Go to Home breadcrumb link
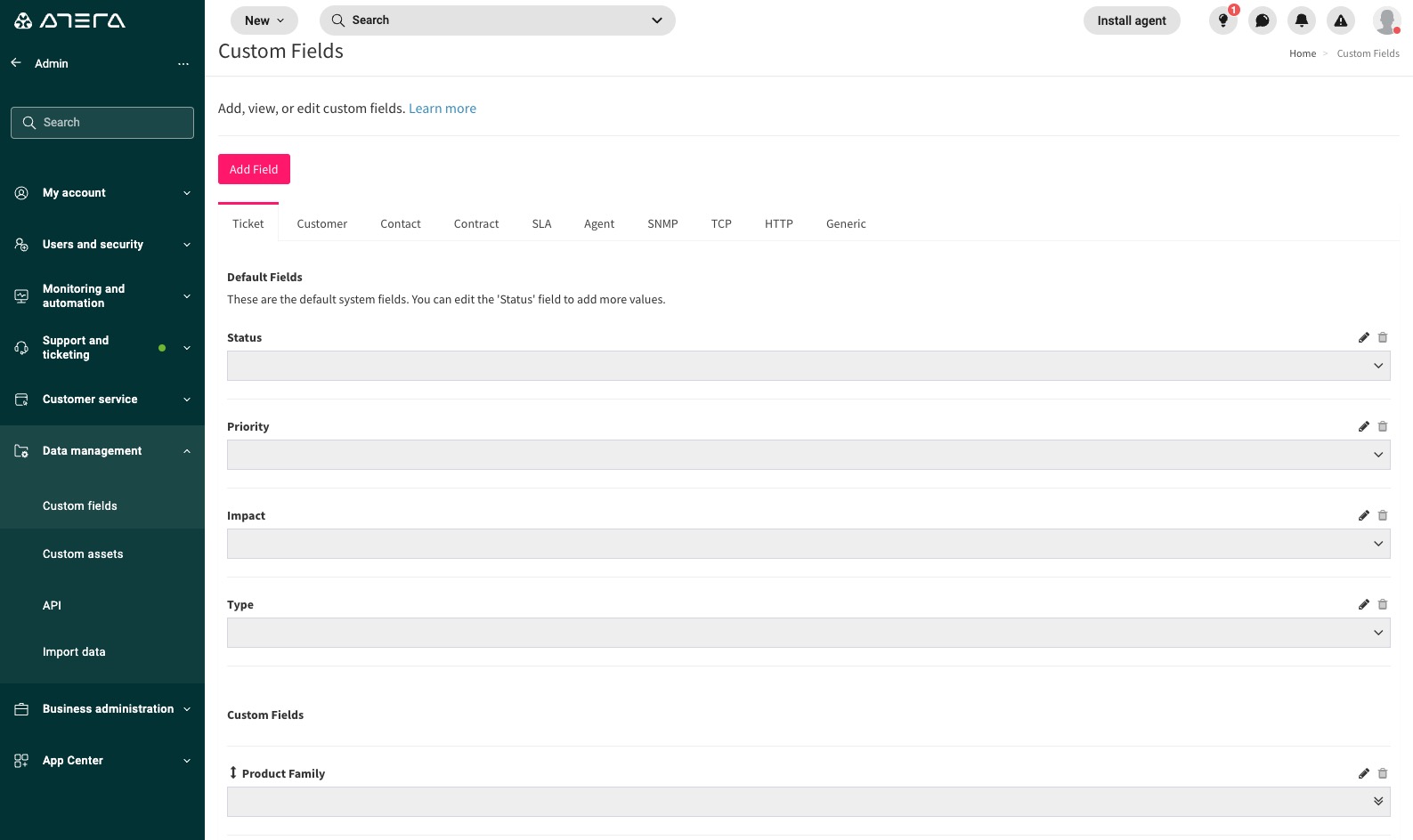The width and height of the screenshot is (1413, 840). click(x=1303, y=53)
